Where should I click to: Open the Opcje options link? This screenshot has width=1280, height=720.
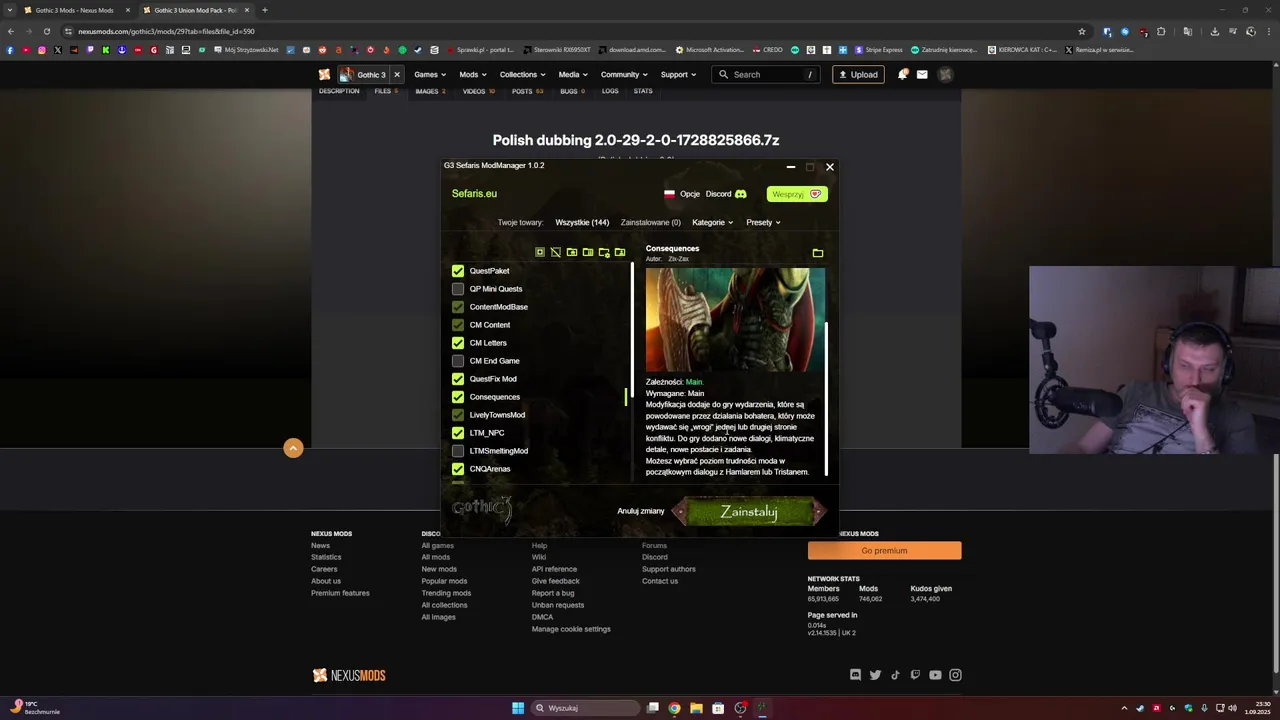coord(690,194)
